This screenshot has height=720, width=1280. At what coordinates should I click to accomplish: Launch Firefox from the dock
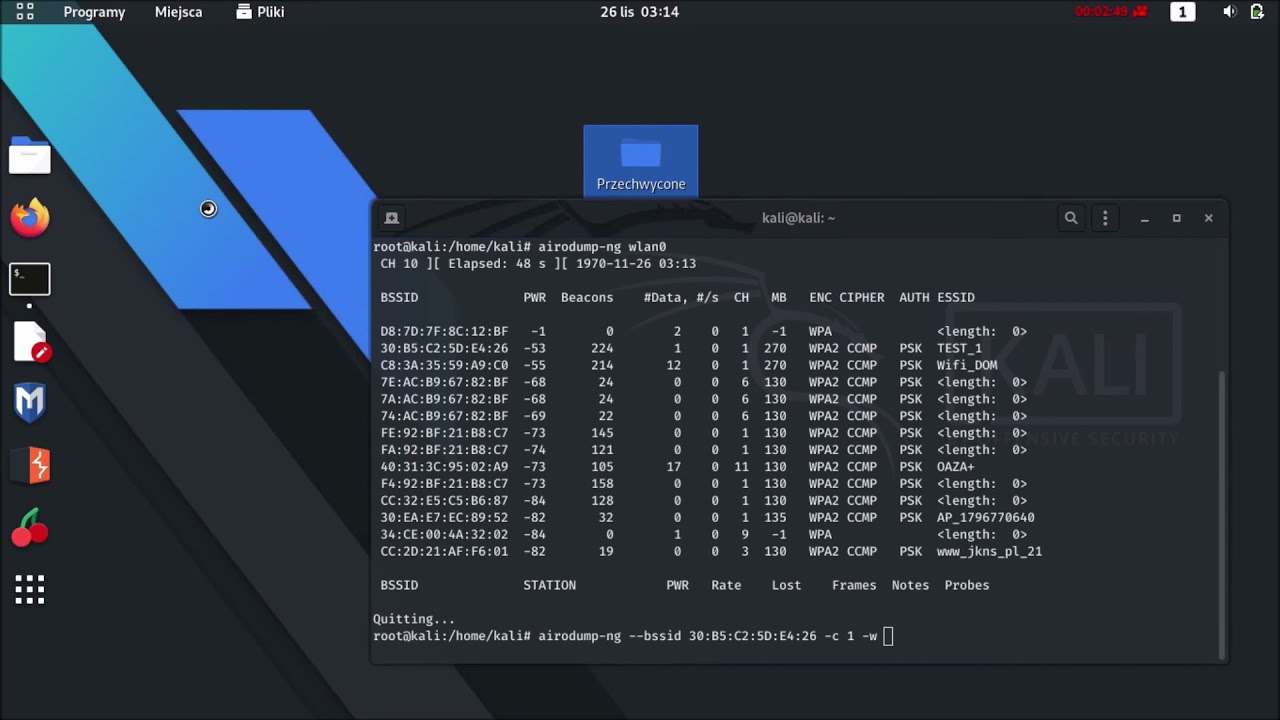coord(30,217)
